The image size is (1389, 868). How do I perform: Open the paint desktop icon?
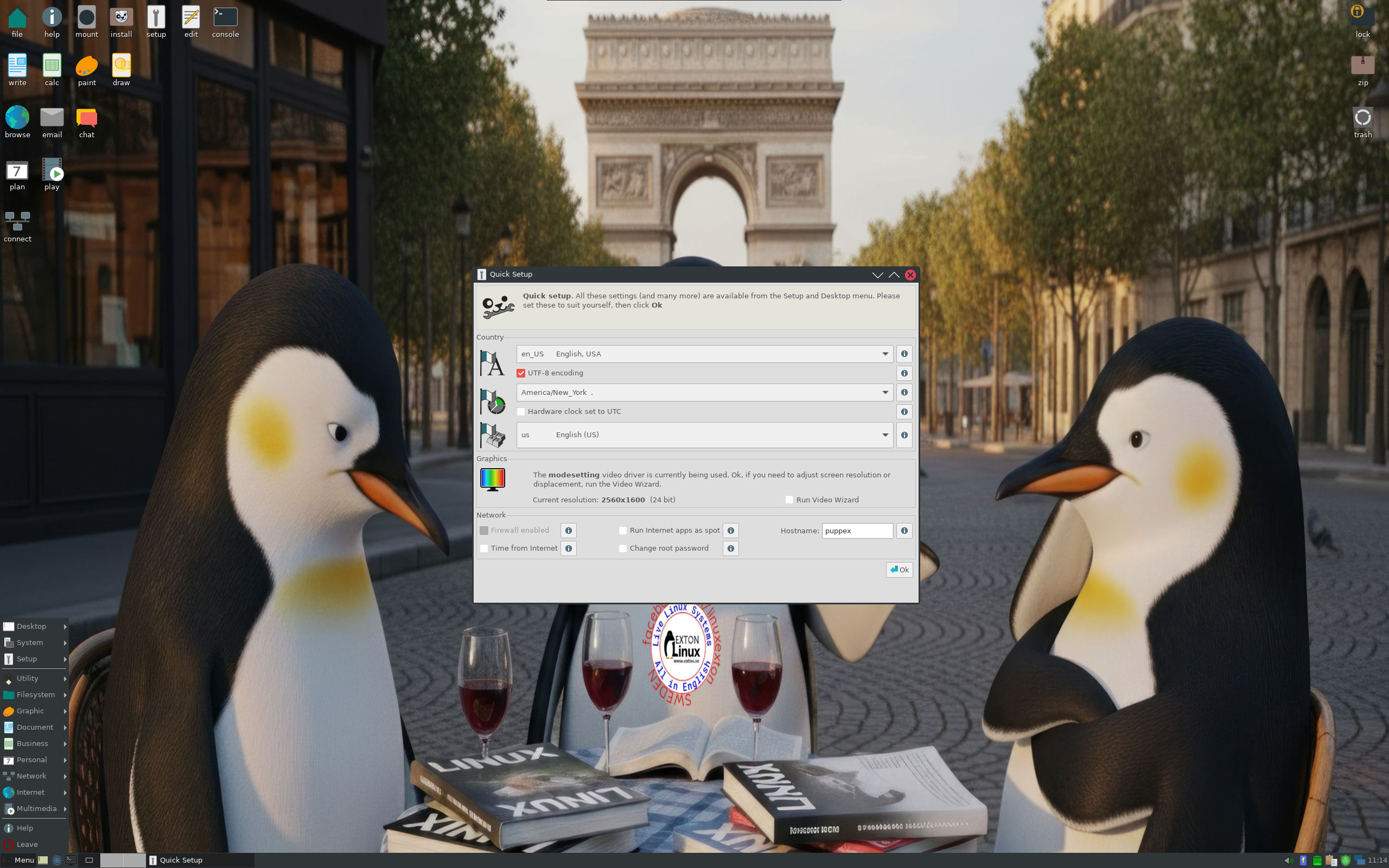point(87,70)
